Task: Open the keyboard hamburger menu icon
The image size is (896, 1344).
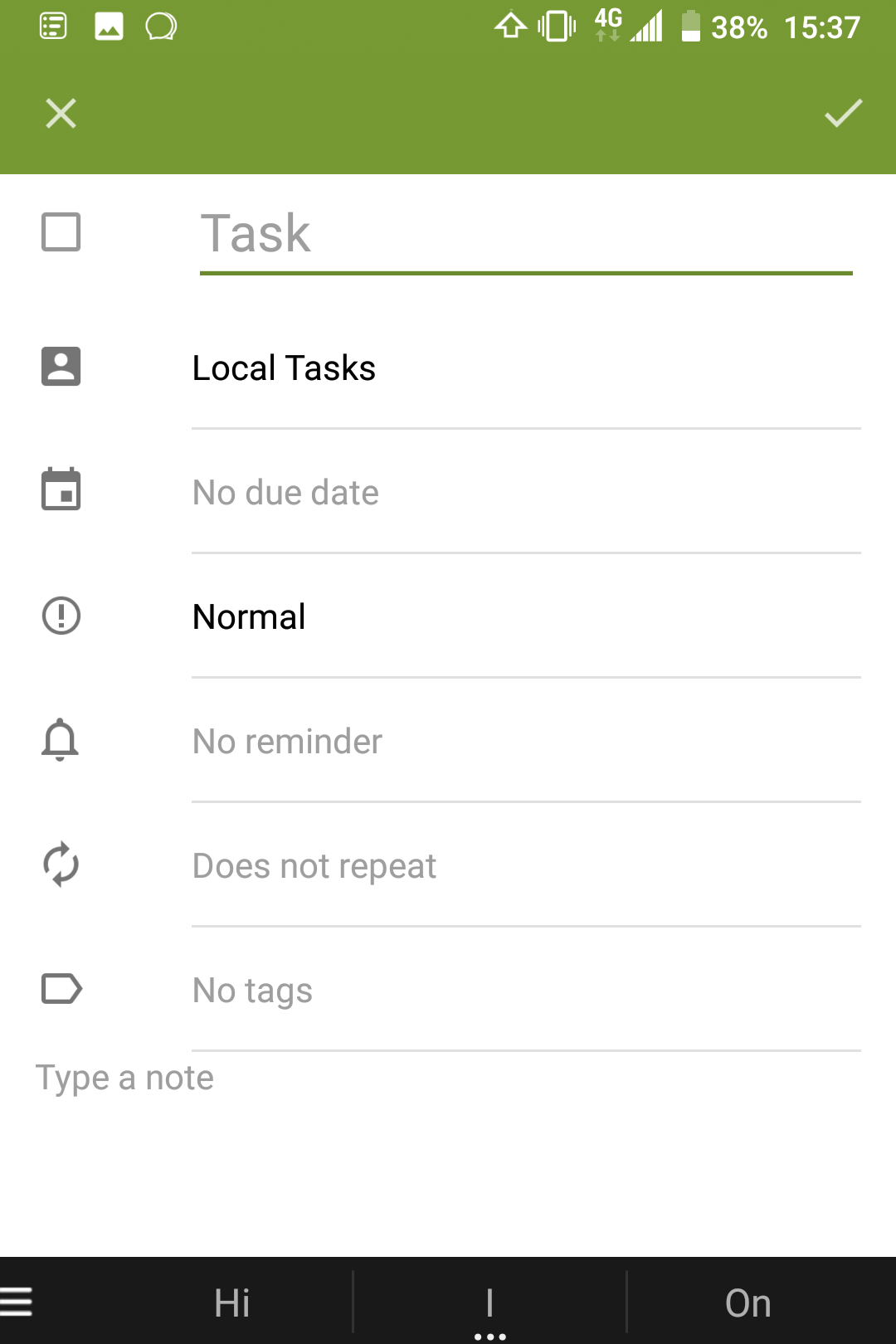Action: tap(17, 1302)
